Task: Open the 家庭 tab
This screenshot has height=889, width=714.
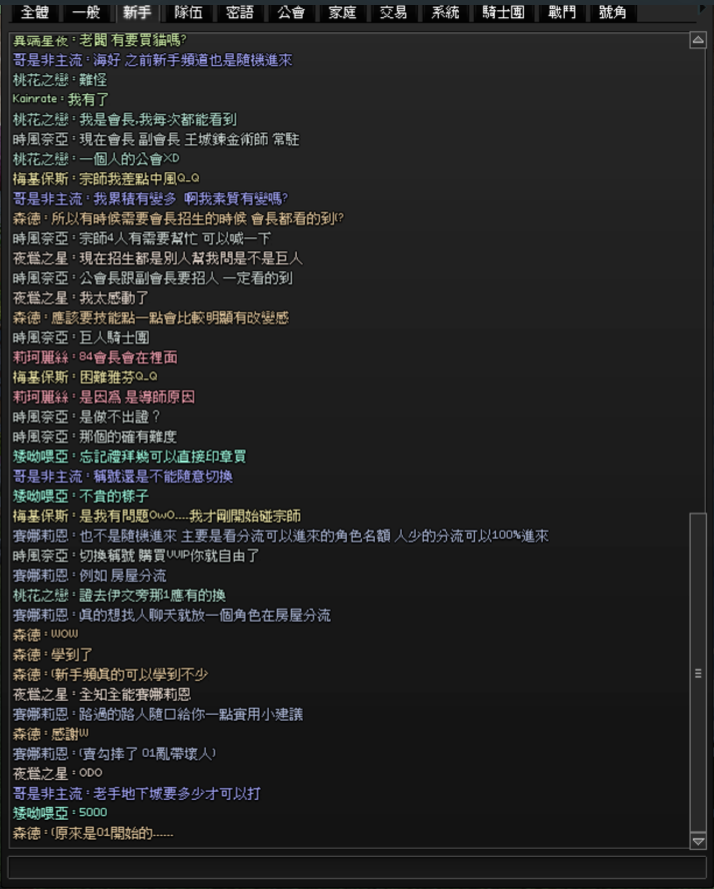Action: tap(342, 12)
